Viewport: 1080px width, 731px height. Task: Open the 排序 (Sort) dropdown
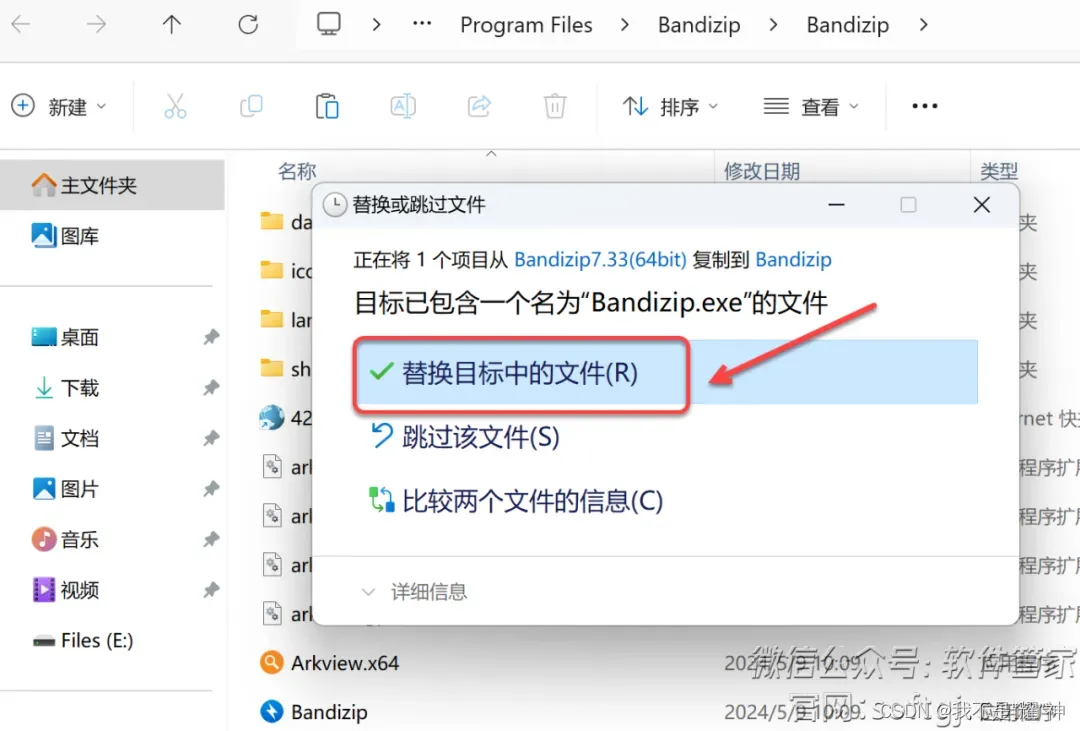[x=670, y=107]
